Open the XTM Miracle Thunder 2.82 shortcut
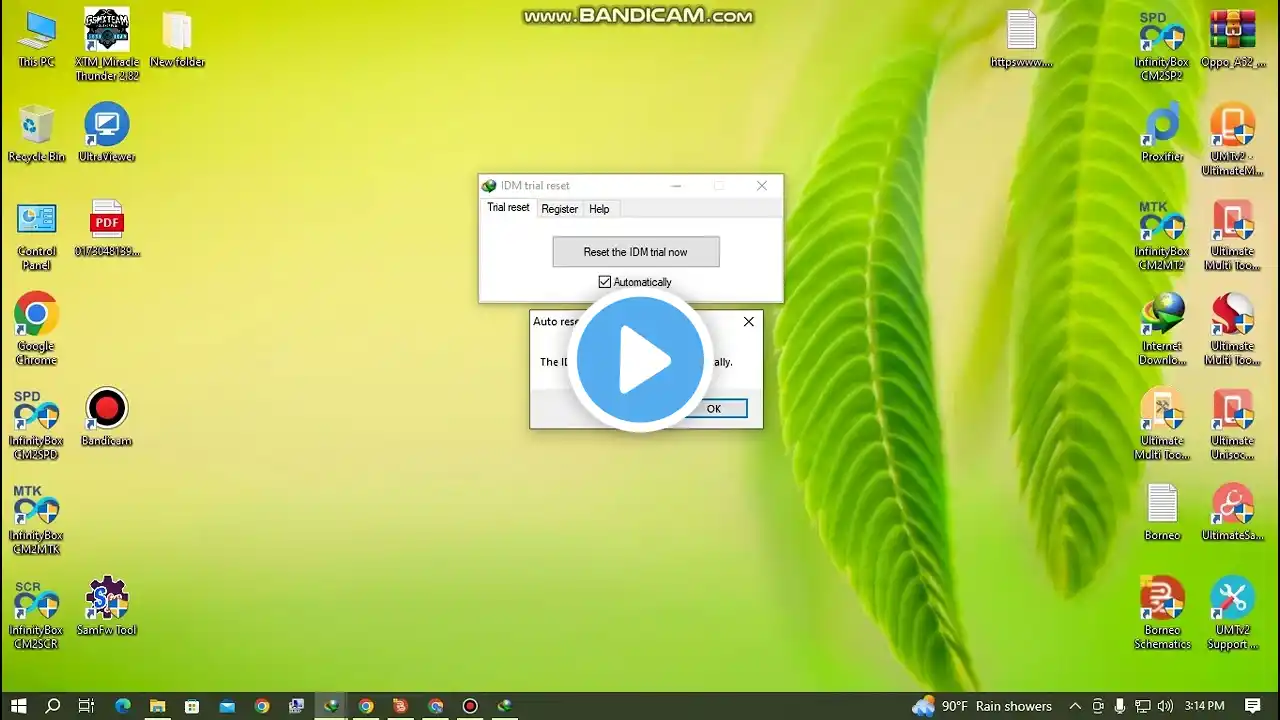 pyautogui.click(x=106, y=32)
